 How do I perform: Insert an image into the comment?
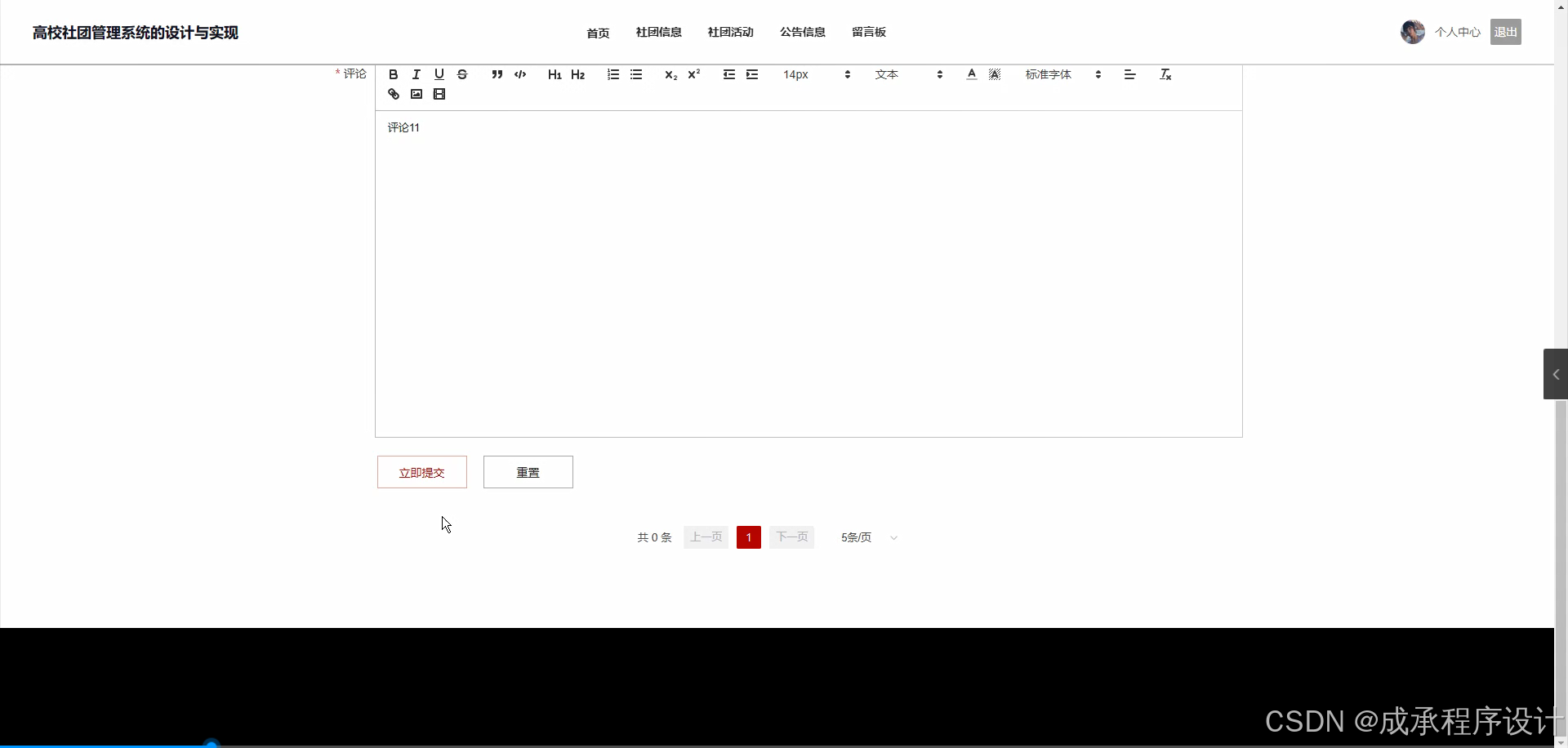pyautogui.click(x=416, y=94)
